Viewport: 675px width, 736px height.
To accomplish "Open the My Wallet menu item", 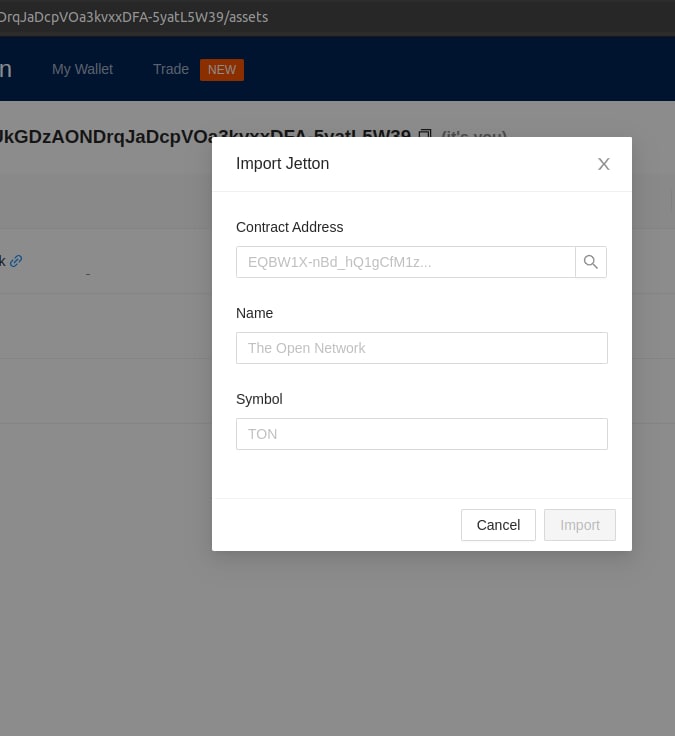I will (x=82, y=69).
